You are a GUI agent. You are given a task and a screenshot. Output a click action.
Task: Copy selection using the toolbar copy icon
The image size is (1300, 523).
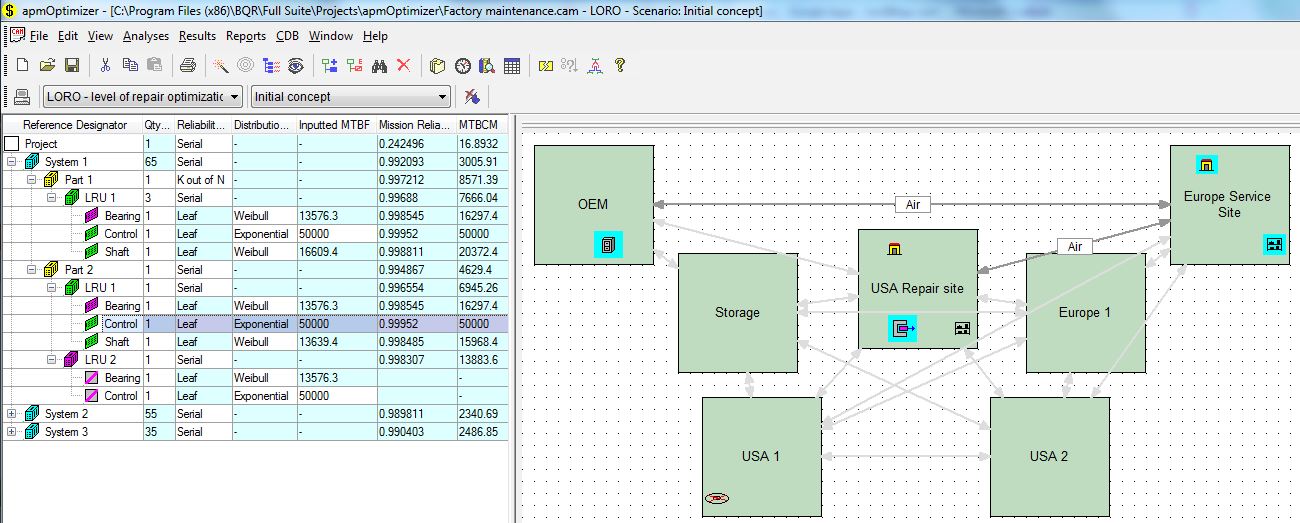tap(130, 65)
